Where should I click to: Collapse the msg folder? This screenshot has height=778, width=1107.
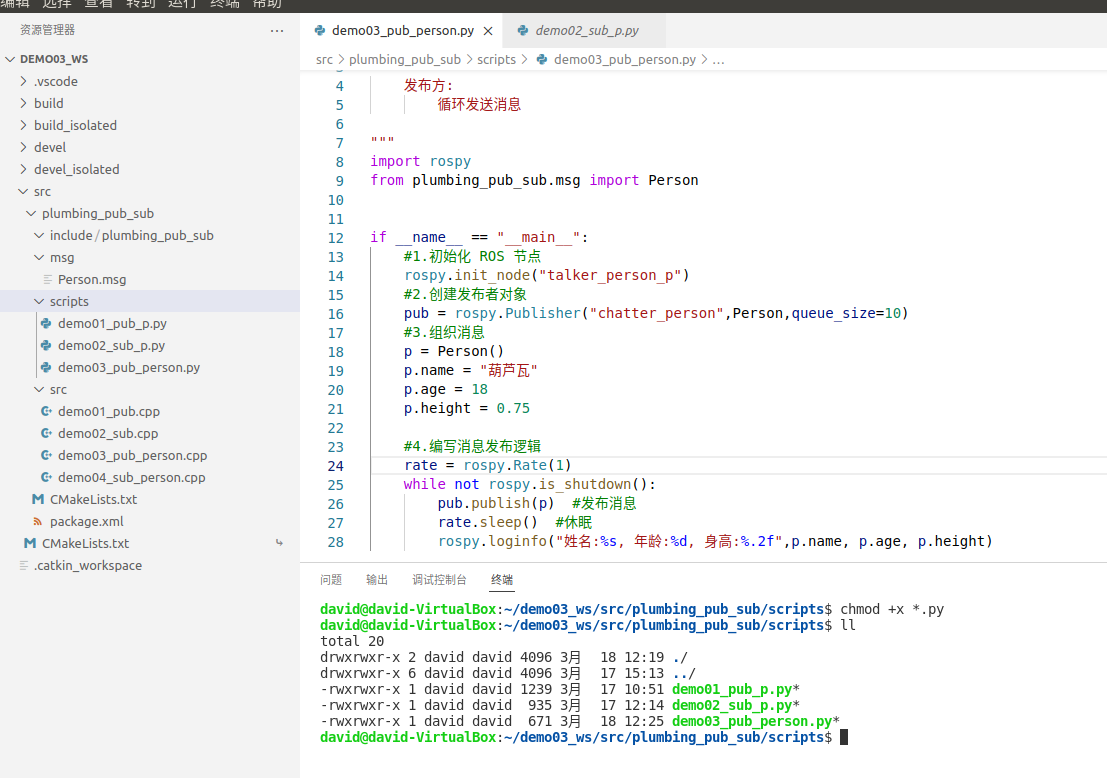(x=40, y=257)
